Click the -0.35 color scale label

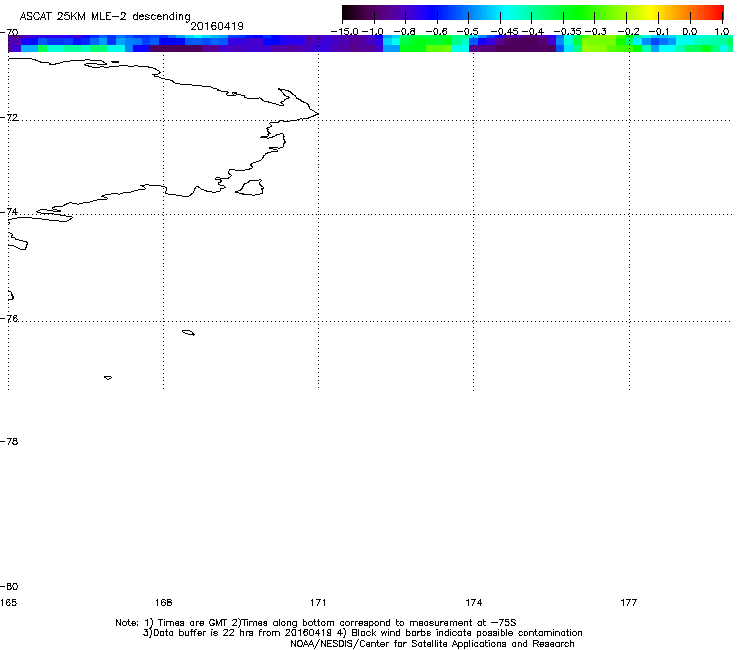(x=567, y=32)
